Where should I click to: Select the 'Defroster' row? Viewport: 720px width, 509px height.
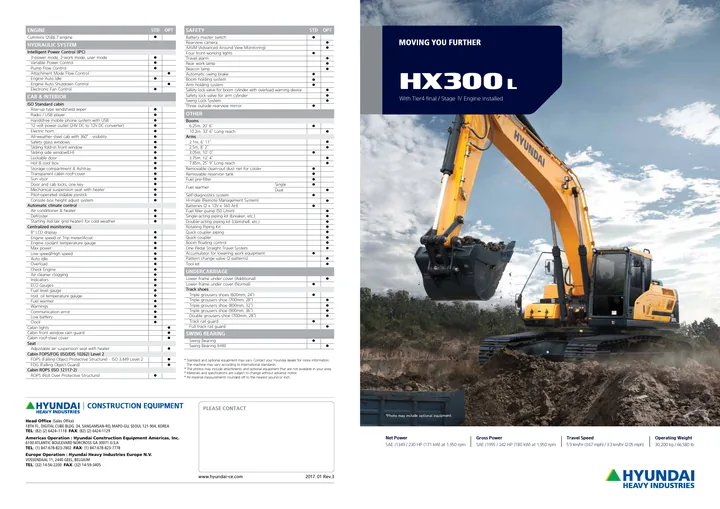click(101, 216)
